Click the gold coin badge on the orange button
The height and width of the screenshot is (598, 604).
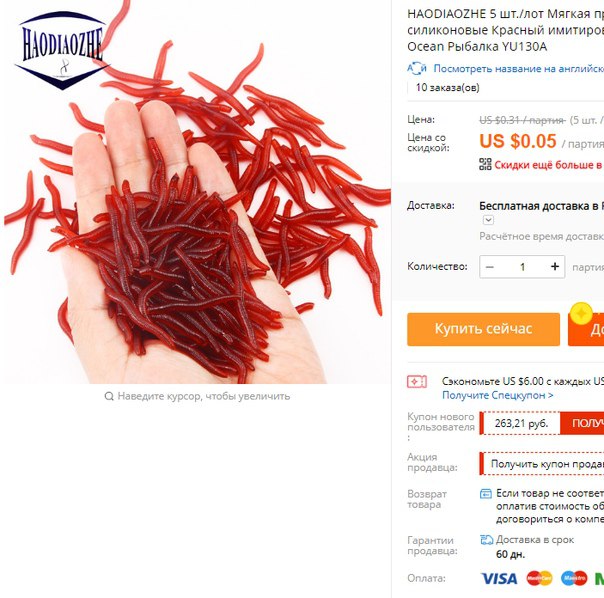pyautogui.click(x=581, y=314)
